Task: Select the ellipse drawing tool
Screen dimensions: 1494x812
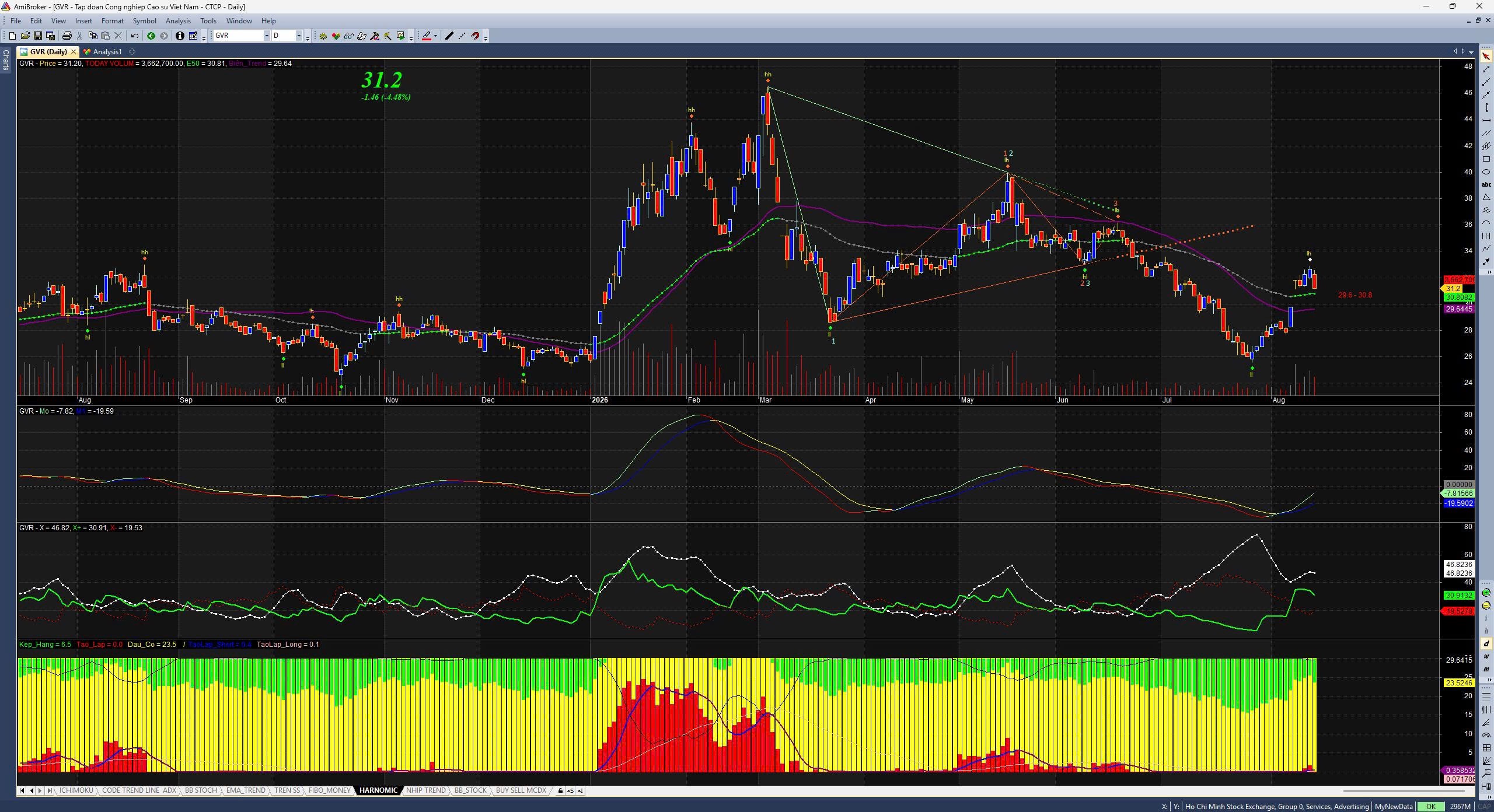Action: [x=1486, y=172]
